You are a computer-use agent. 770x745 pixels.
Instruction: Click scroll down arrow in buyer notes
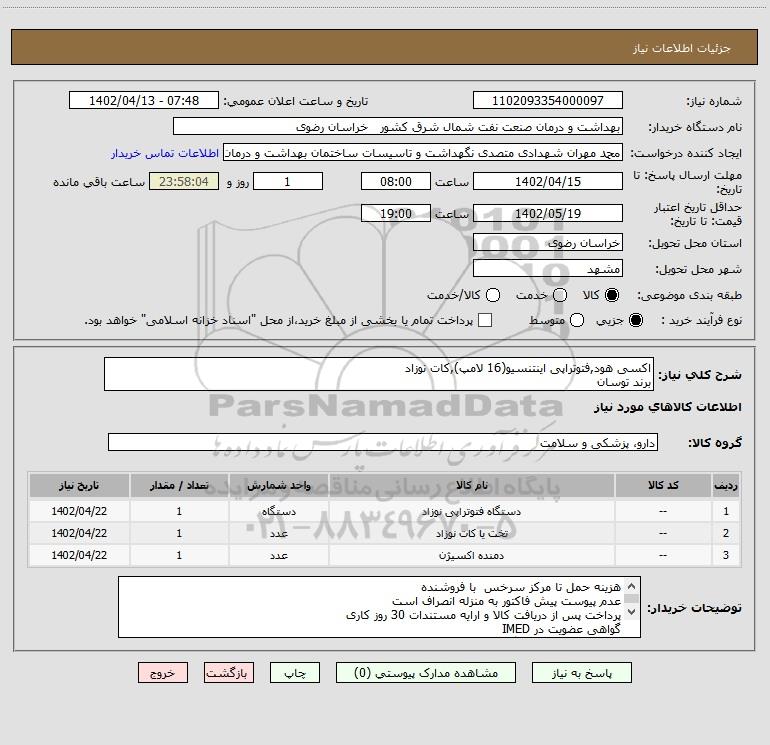pos(632,612)
